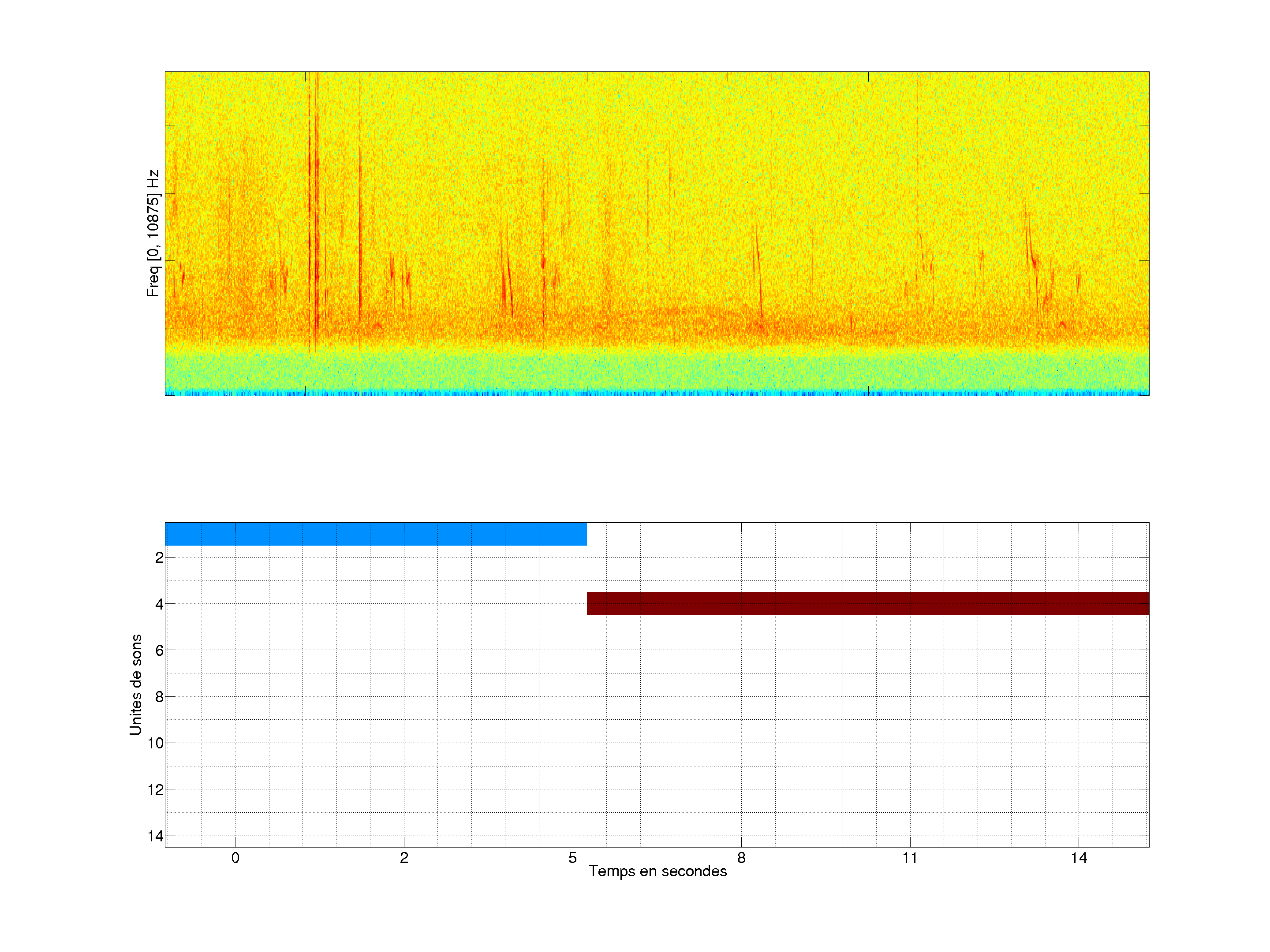Image resolution: width=1270 pixels, height=952 pixels.
Task: Click y-axis tick label 6
Action: 159,651
